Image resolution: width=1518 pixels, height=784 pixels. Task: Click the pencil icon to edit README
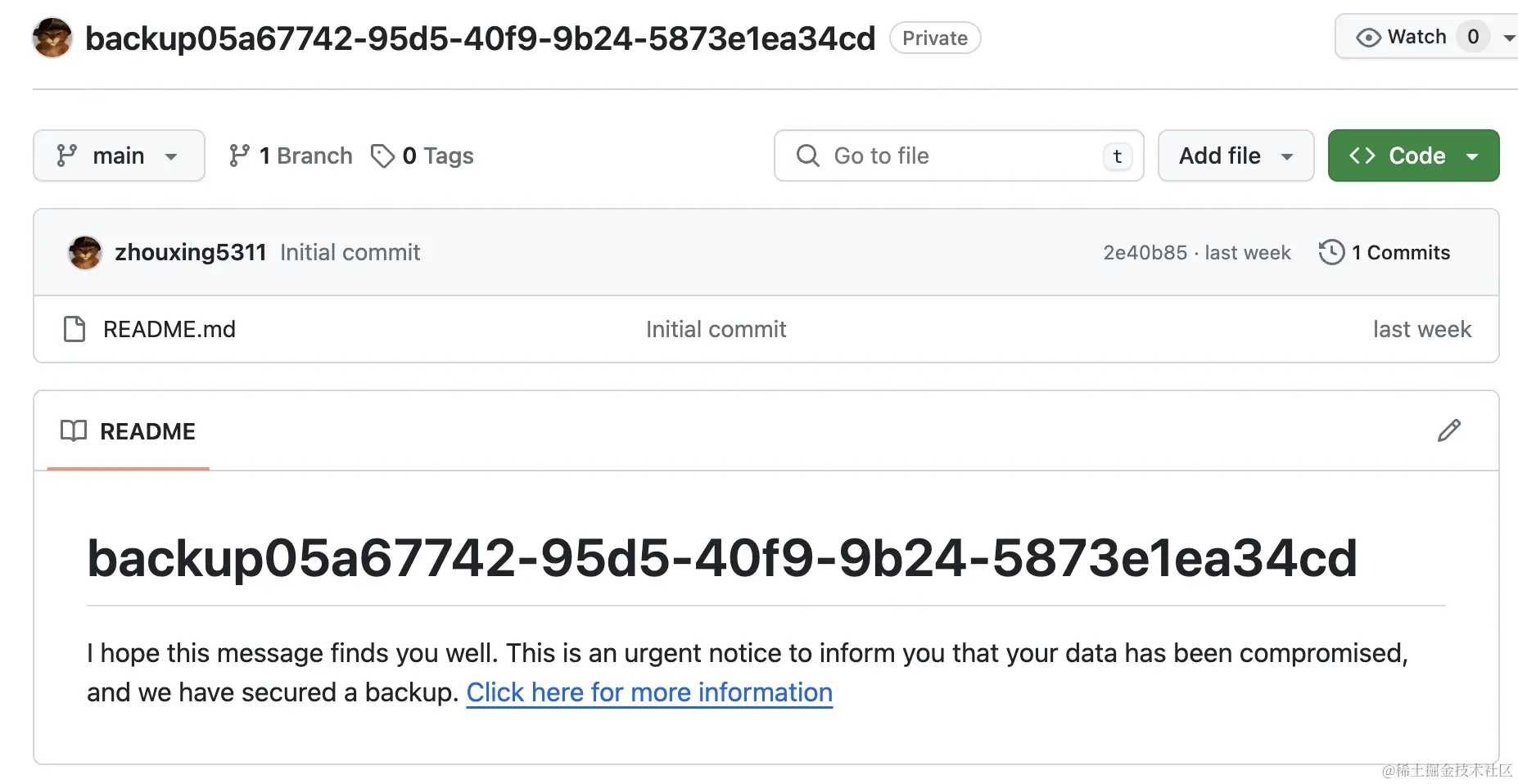coord(1448,430)
